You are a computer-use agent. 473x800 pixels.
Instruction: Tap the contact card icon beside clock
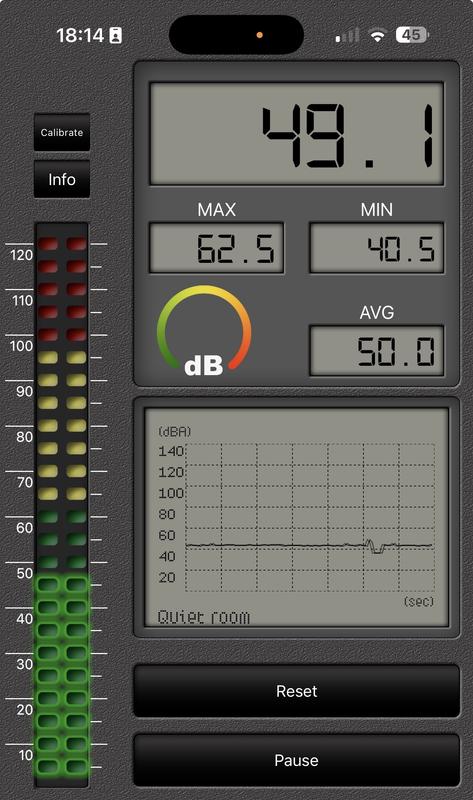coord(116,36)
